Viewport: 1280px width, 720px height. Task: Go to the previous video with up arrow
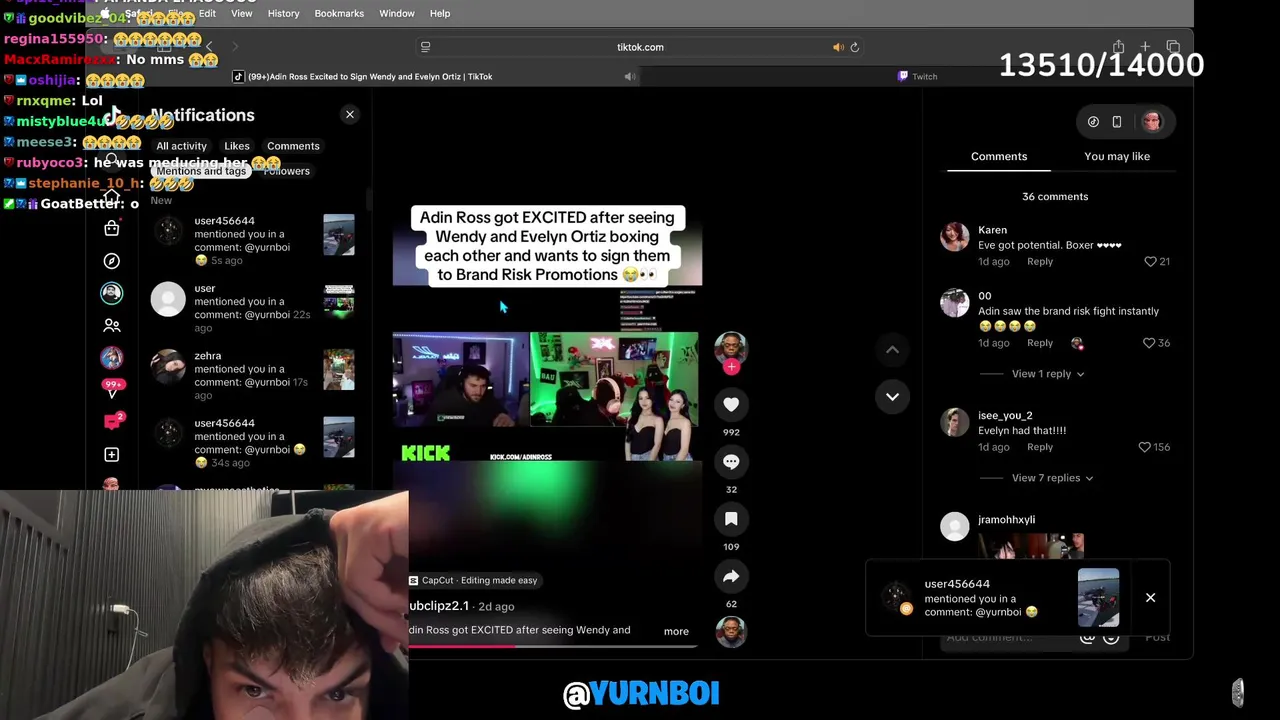coord(892,350)
